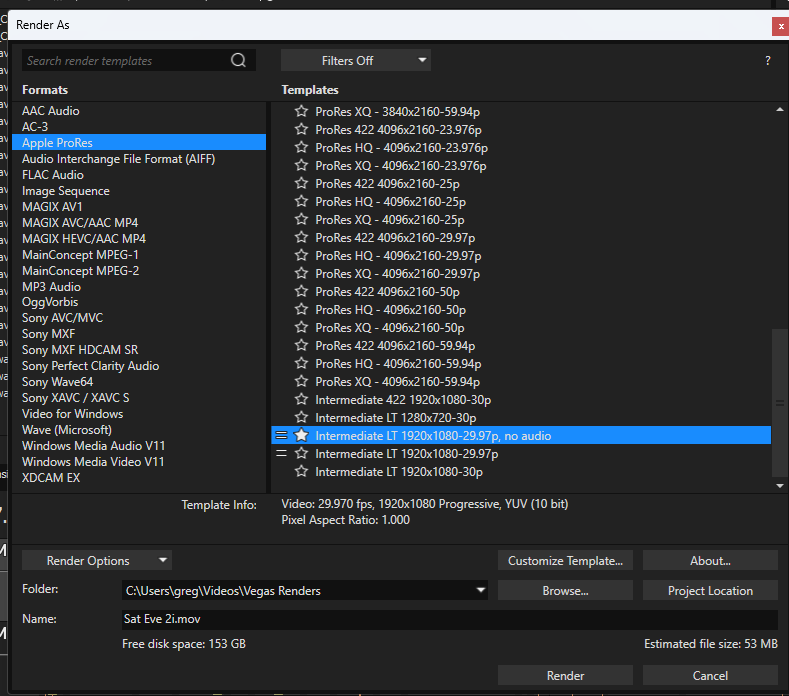Click the Customize Template button
789x696 pixels.
[565, 561]
